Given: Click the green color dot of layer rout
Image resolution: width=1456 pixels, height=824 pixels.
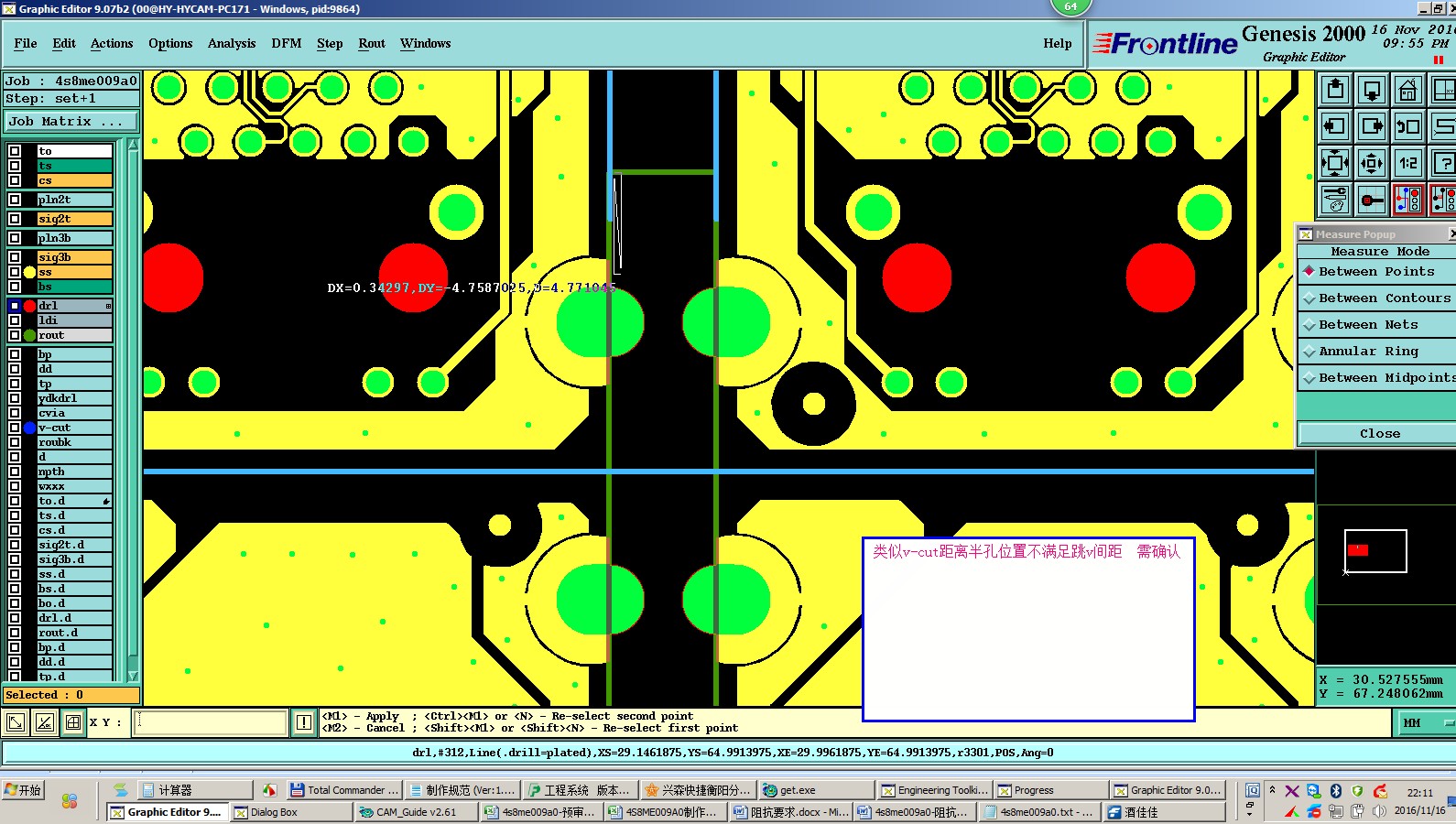Looking at the screenshot, I should coord(29,335).
